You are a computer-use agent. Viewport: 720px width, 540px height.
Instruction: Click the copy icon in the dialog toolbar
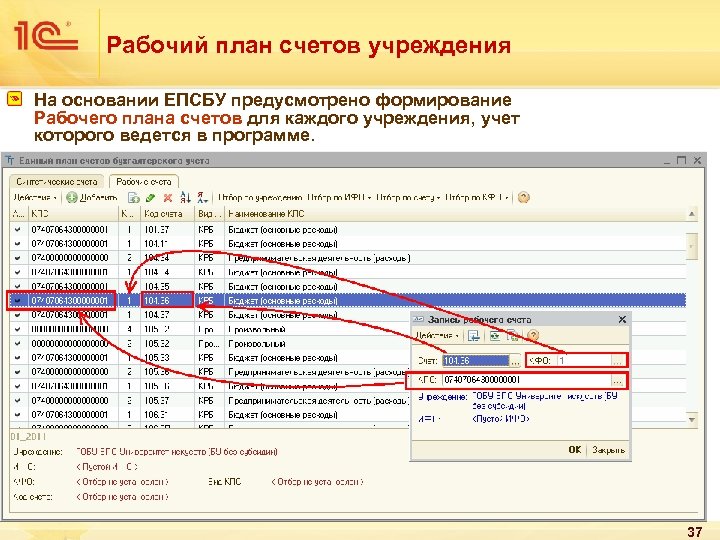tap(513, 336)
